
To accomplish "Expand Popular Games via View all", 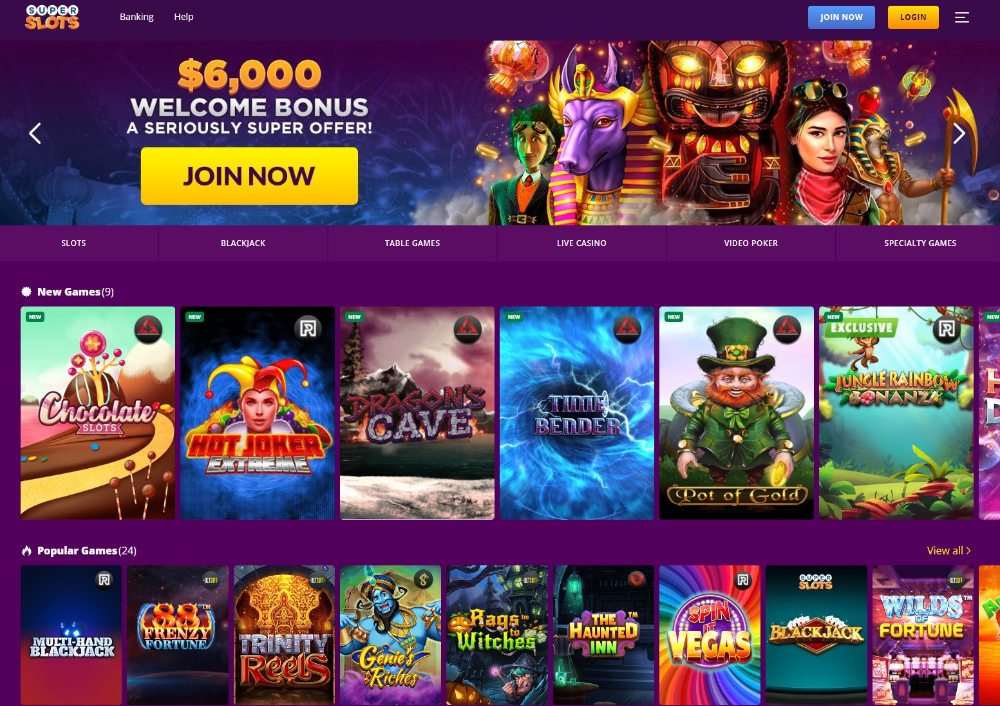I will pyautogui.click(x=948, y=550).
